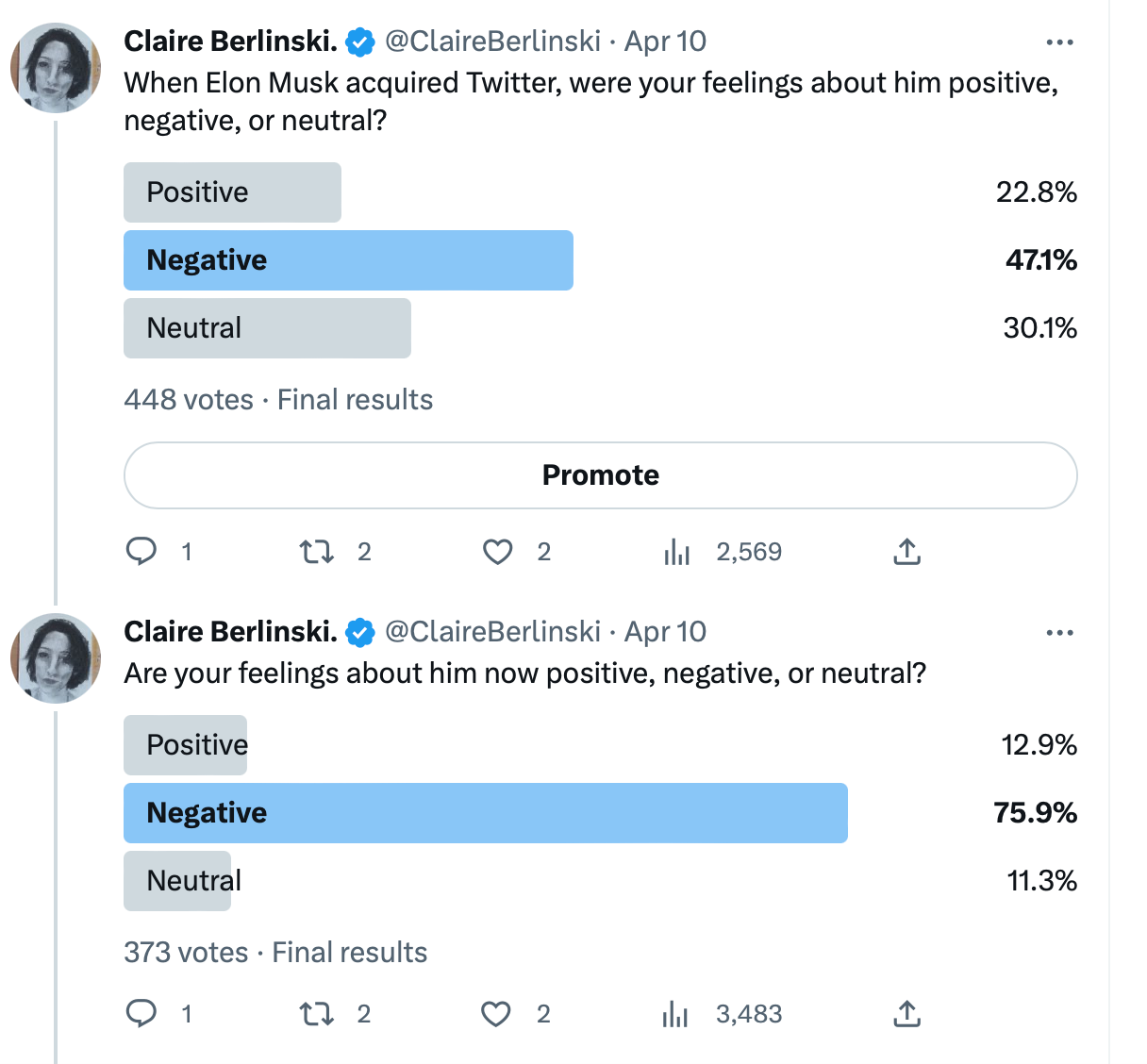Like the second poll tweet
The height and width of the screenshot is (1064, 1147).
496,1014
